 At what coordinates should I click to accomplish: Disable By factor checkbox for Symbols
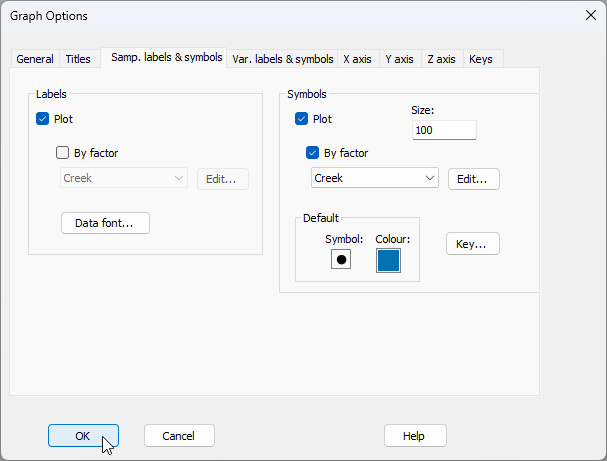(x=313, y=154)
